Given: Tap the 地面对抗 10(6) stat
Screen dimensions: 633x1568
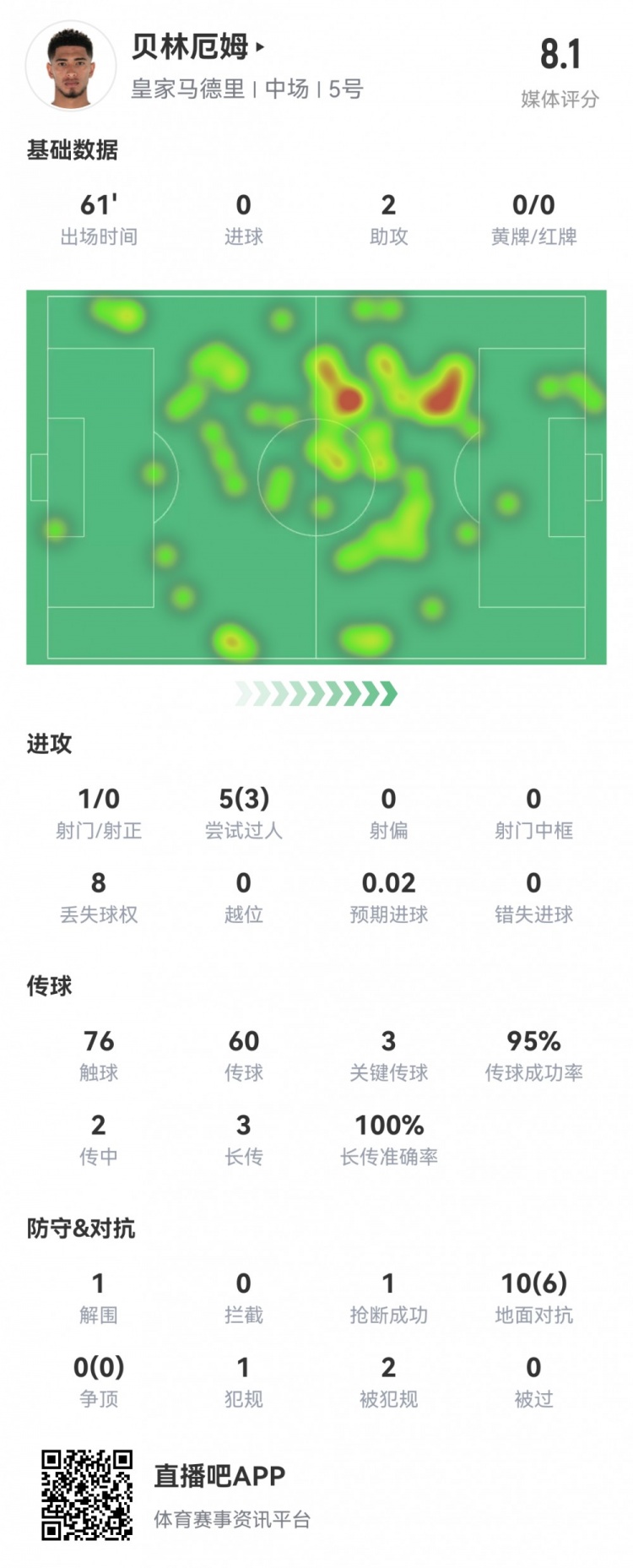Looking at the screenshot, I should (x=533, y=1296).
